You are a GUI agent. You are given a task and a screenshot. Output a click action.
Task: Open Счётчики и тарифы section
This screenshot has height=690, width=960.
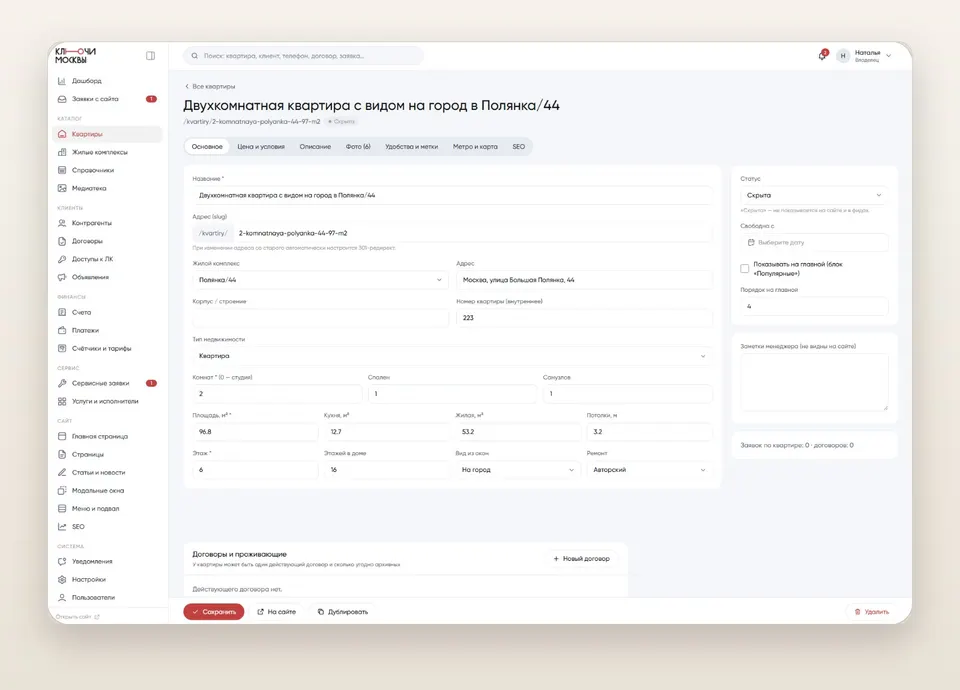(x=107, y=348)
